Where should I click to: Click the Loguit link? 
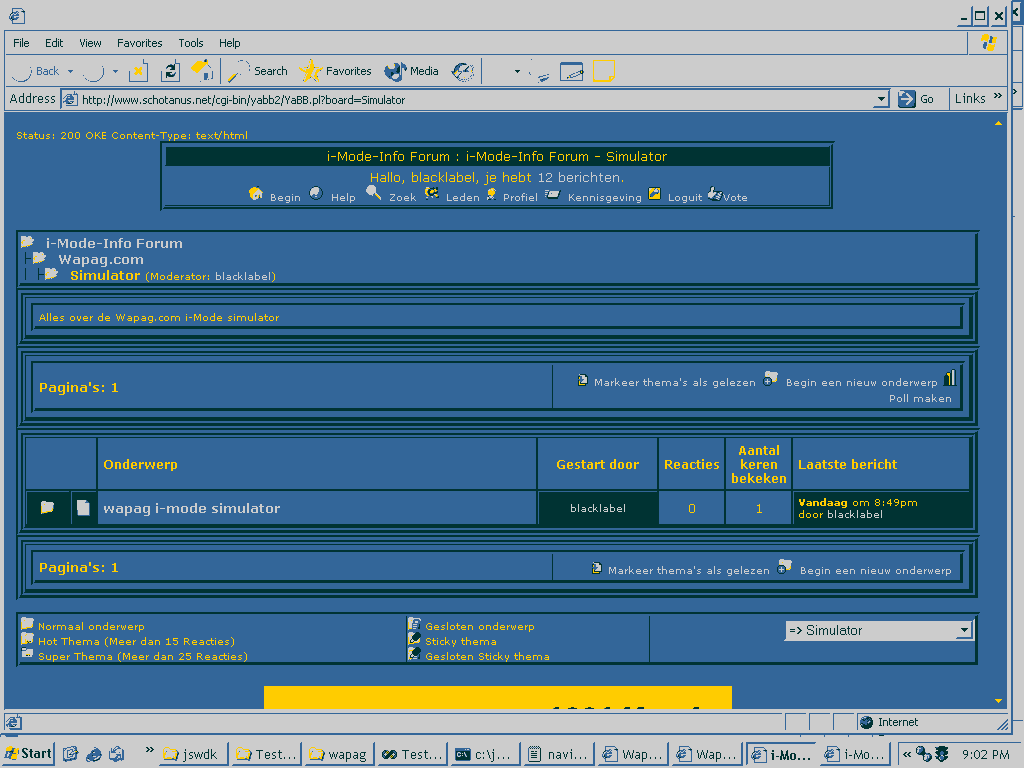coord(685,197)
